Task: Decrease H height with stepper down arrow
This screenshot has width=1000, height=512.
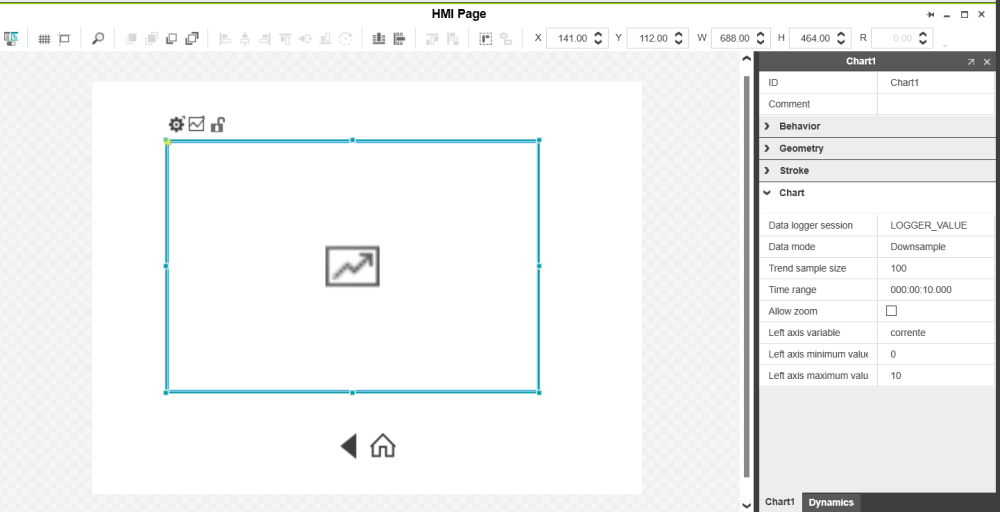Action: click(841, 43)
